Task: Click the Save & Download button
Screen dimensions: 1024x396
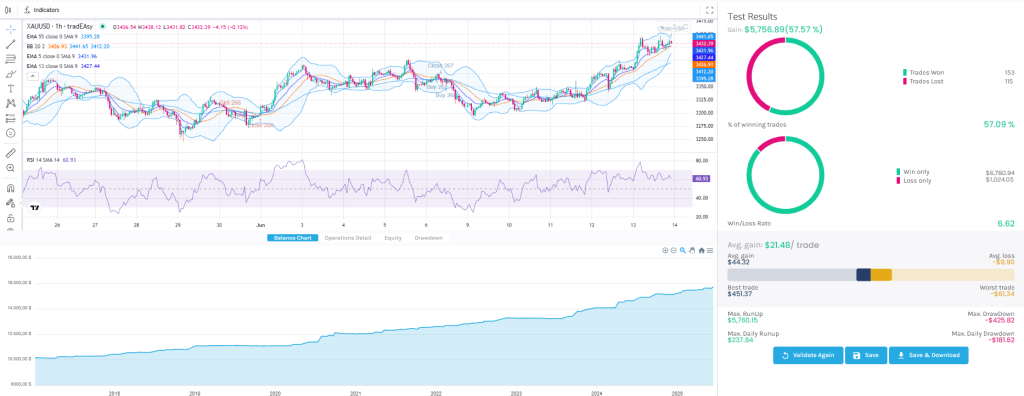Action: [928, 355]
